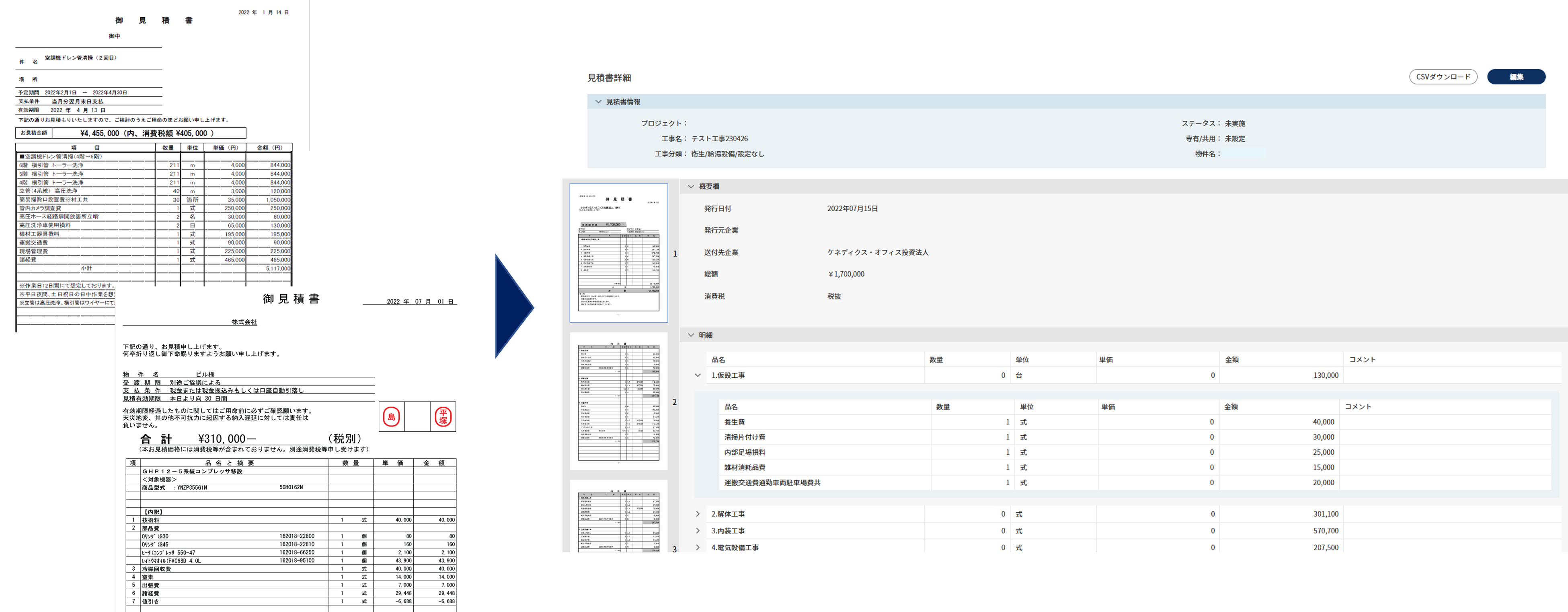1568x612 pixels.
Task: Select the page 1 estimate thumbnail
Action: pyautogui.click(x=618, y=253)
